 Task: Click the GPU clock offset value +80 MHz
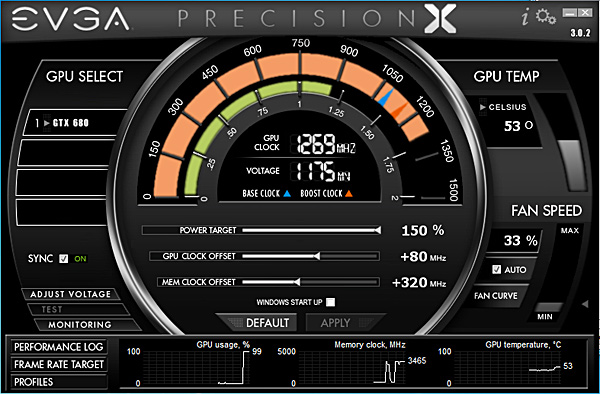(x=423, y=256)
